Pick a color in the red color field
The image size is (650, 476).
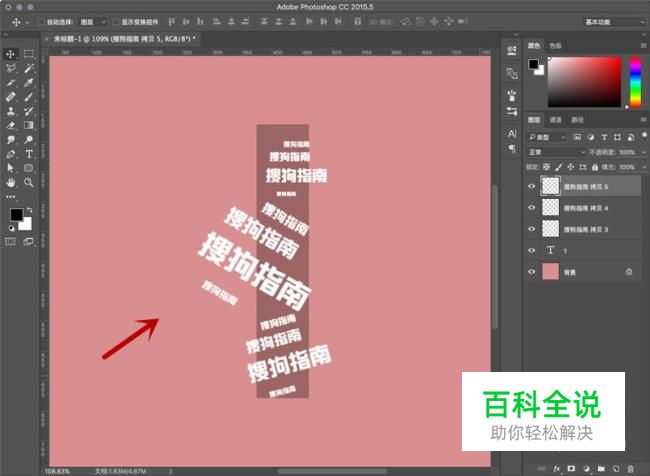[585, 82]
